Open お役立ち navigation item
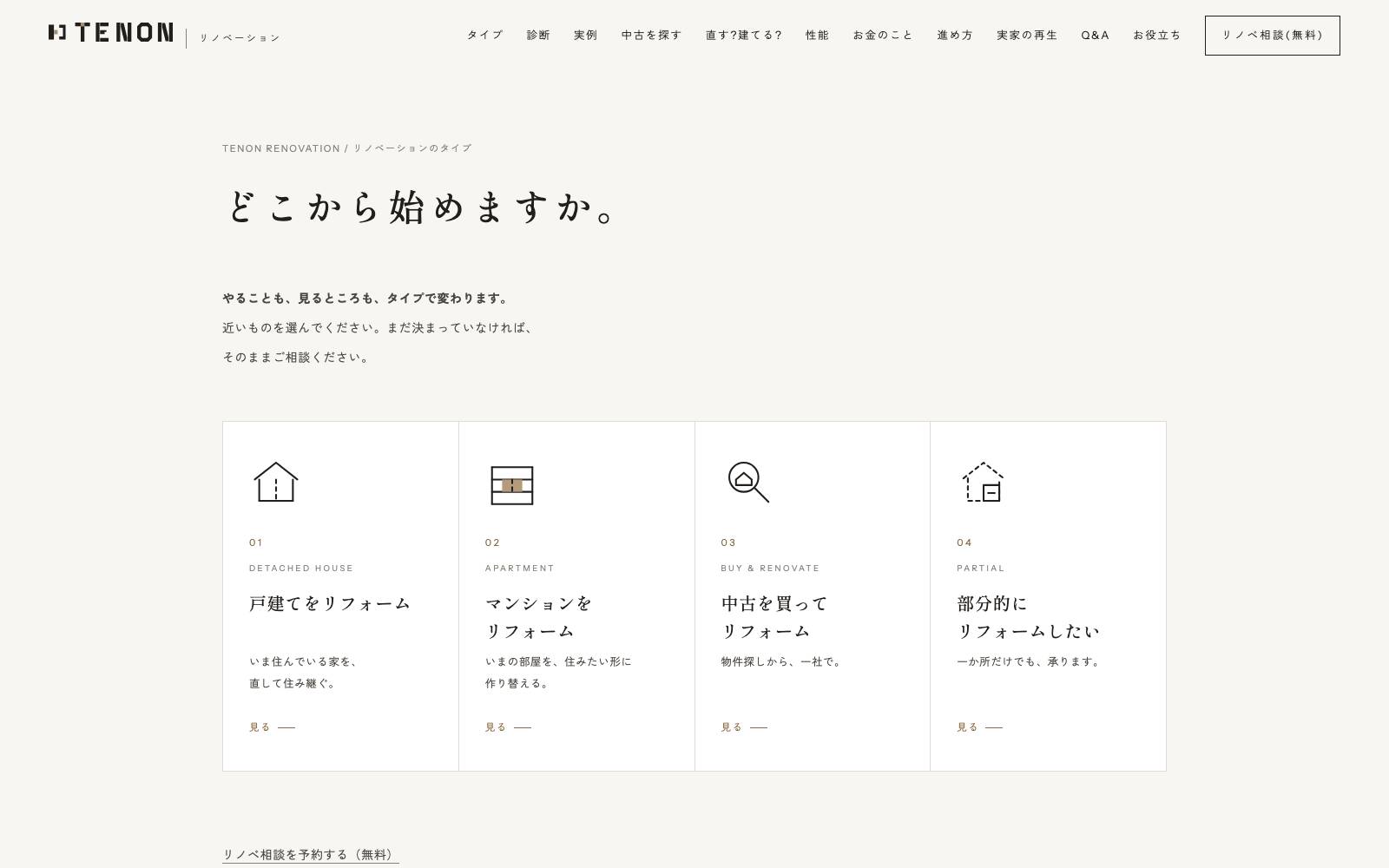1389x868 pixels. tap(1157, 36)
